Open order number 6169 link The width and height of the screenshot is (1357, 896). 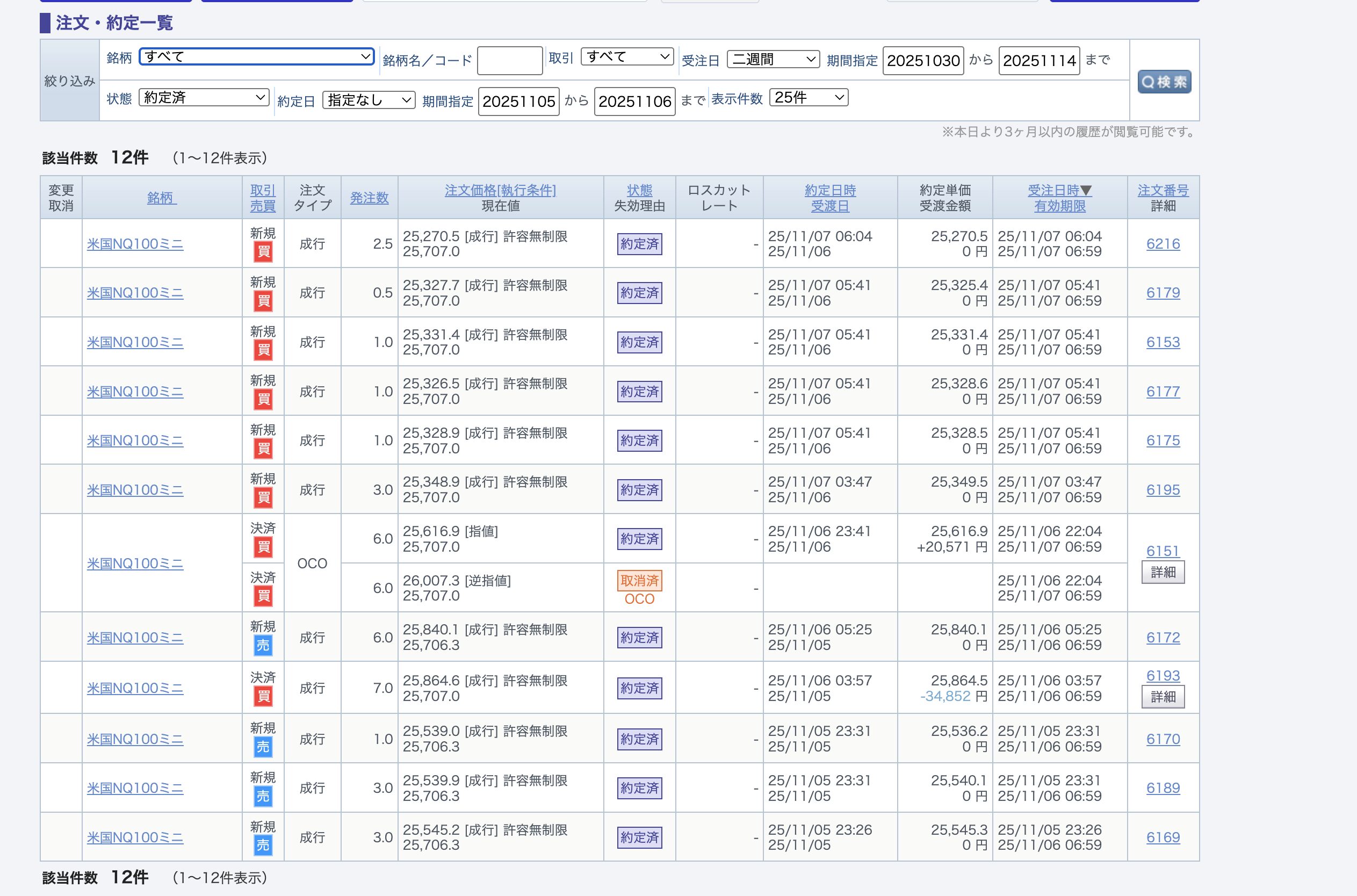pos(1162,837)
